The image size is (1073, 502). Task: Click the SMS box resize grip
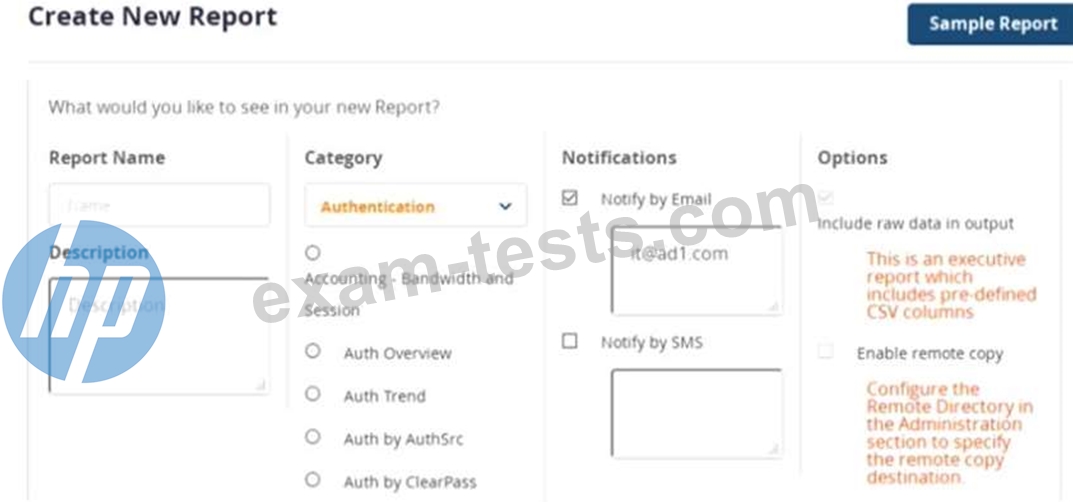tap(773, 449)
